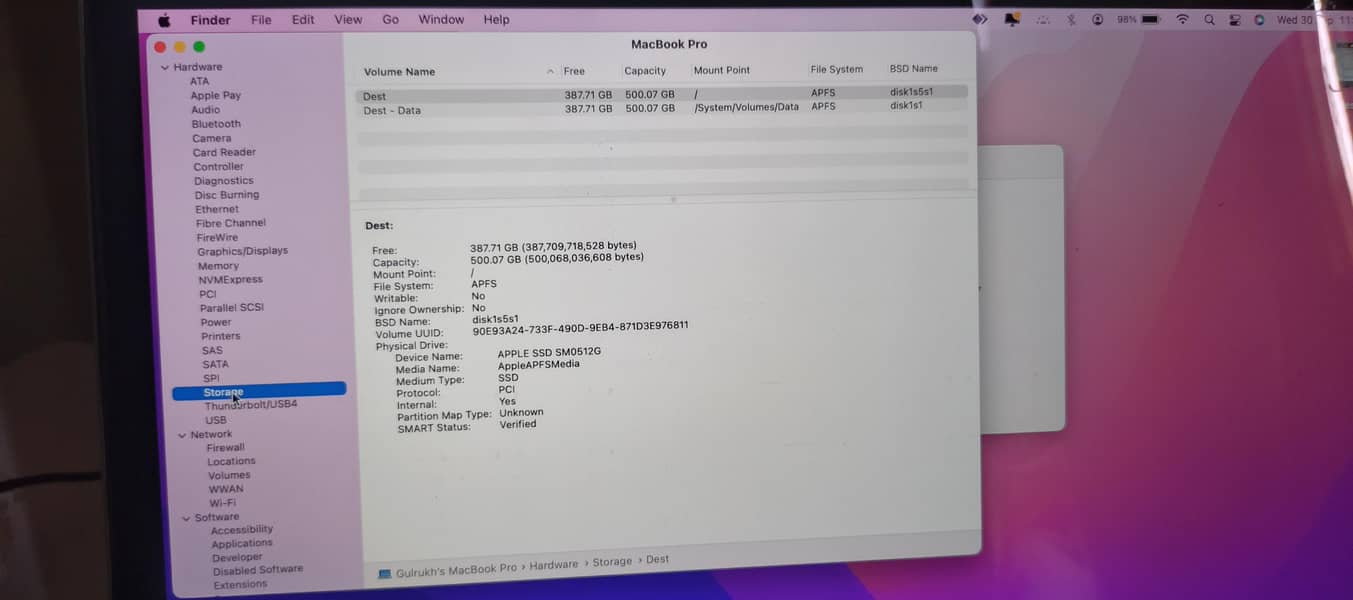Viewport: 1353px width, 600px height.
Task: Select Memory in the sidebar
Action: (x=218, y=266)
